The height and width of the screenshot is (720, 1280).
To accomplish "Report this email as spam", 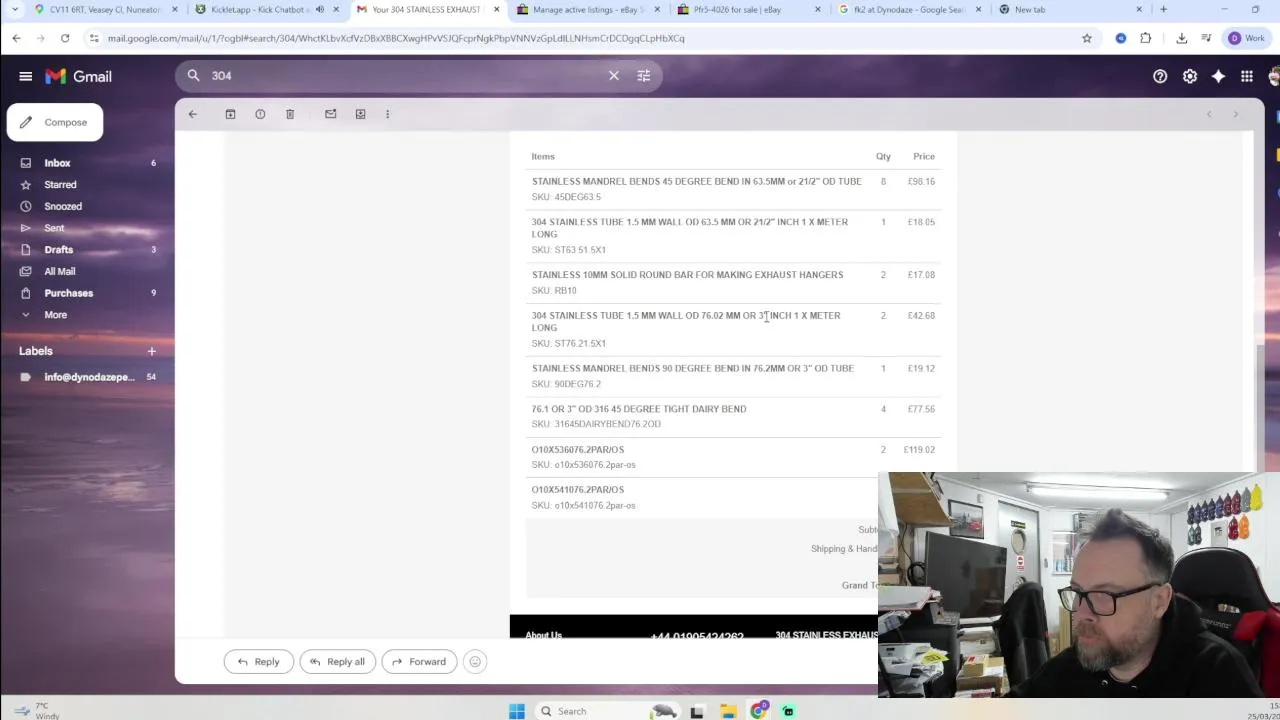I will (260, 114).
